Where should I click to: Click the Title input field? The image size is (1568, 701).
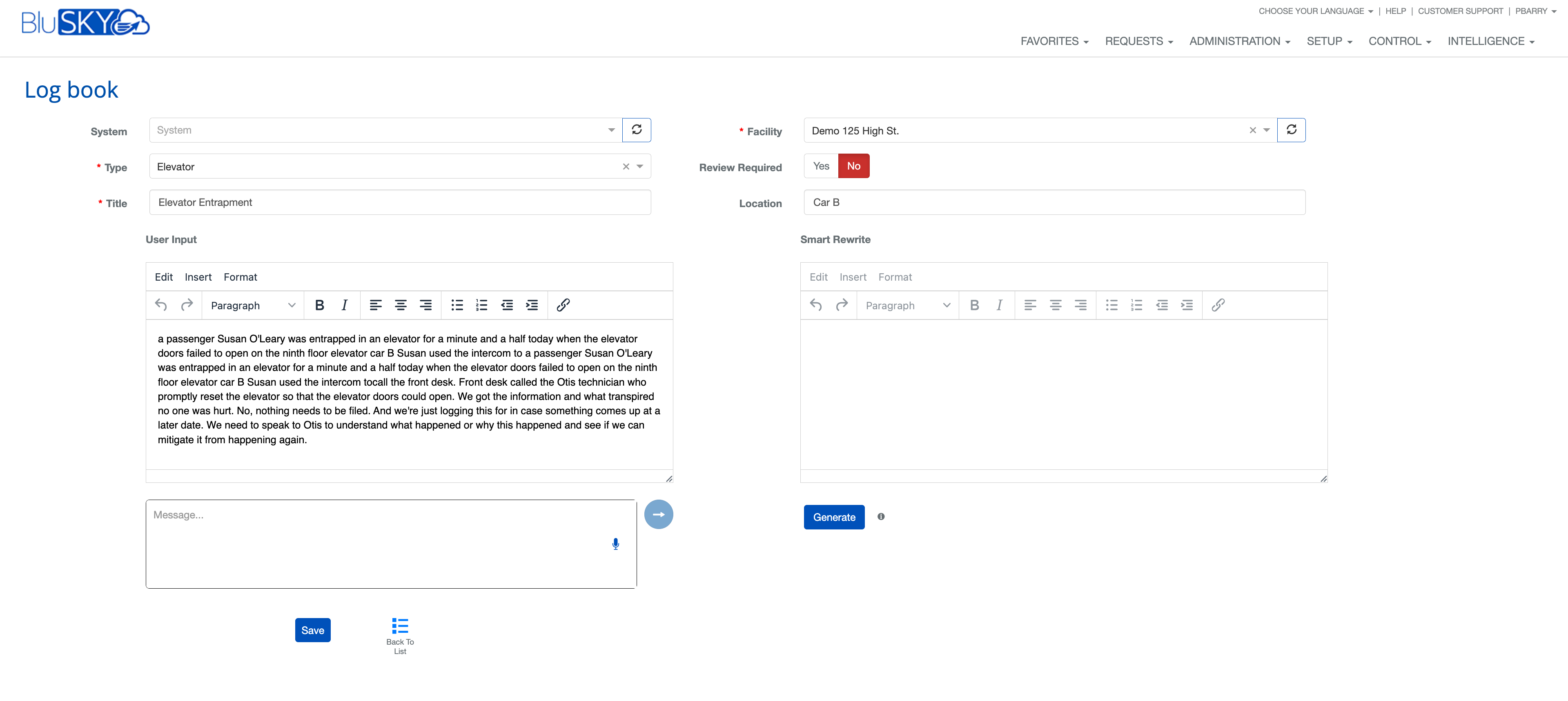399,202
